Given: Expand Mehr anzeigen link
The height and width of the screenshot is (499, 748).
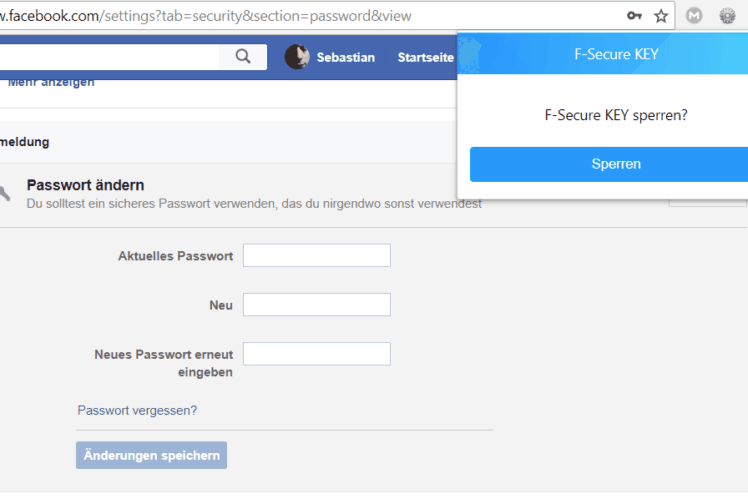Looking at the screenshot, I should (x=51, y=82).
